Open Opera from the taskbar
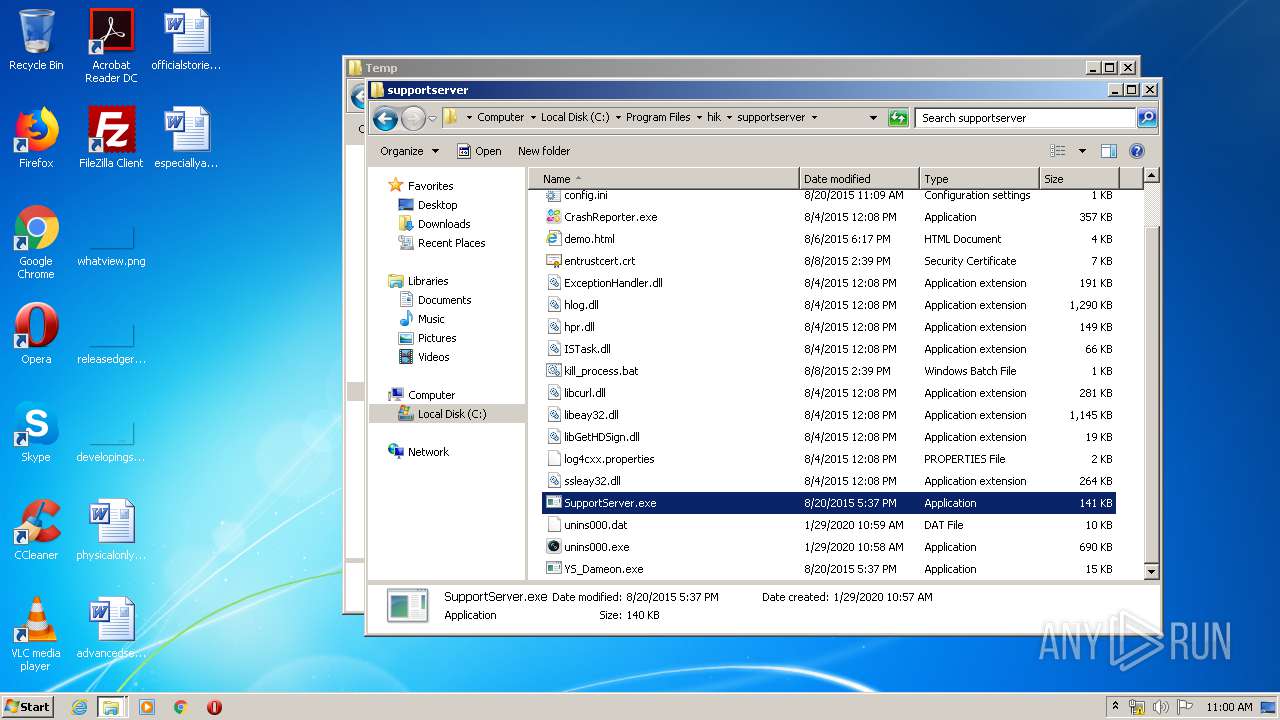1280x720 pixels. pyautogui.click(x=214, y=707)
